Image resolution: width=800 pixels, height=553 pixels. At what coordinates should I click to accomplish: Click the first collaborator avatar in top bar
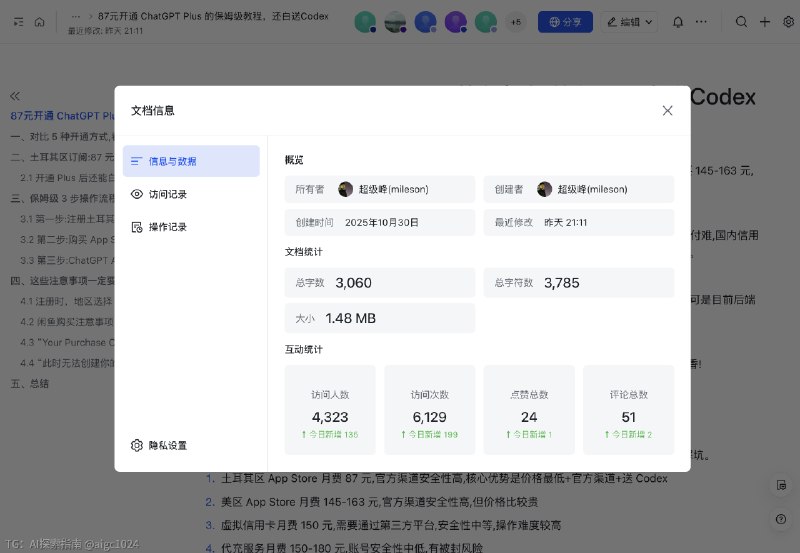(x=365, y=22)
